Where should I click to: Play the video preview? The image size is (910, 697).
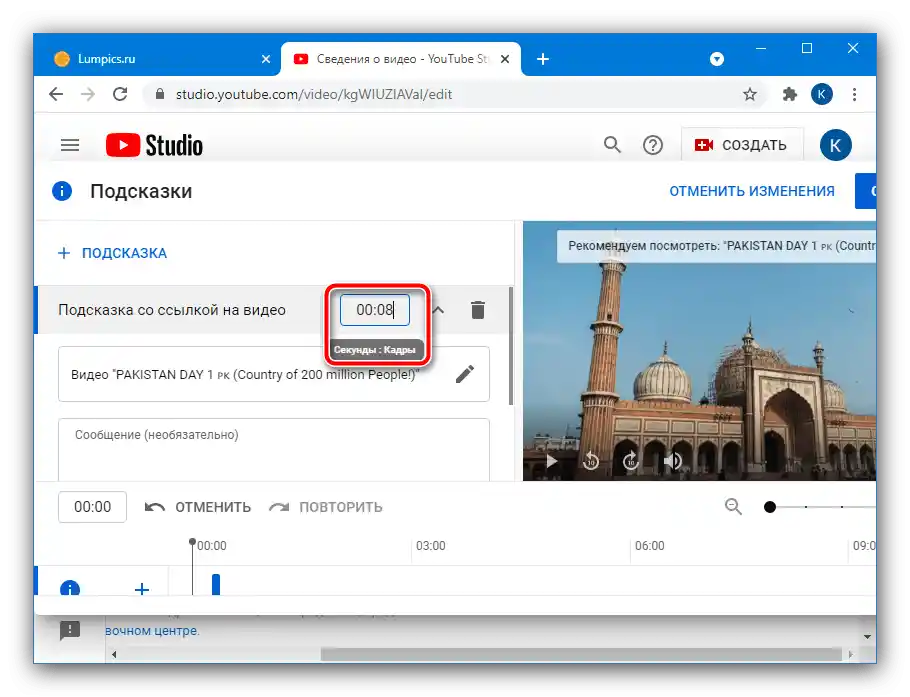click(x=551, y=461)
